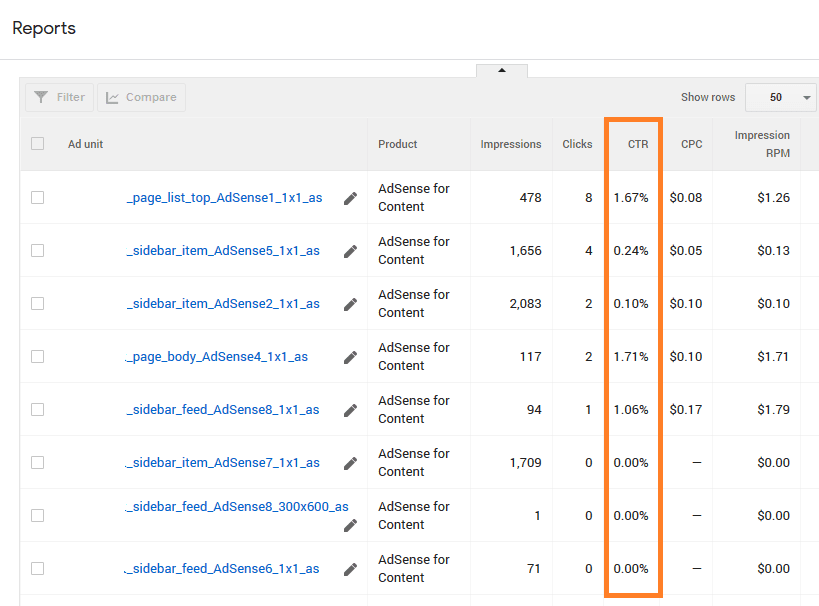
Task: Edit the _page_body_AdSense4_1x1_as pencil icon
Action: tap(350, 357)
